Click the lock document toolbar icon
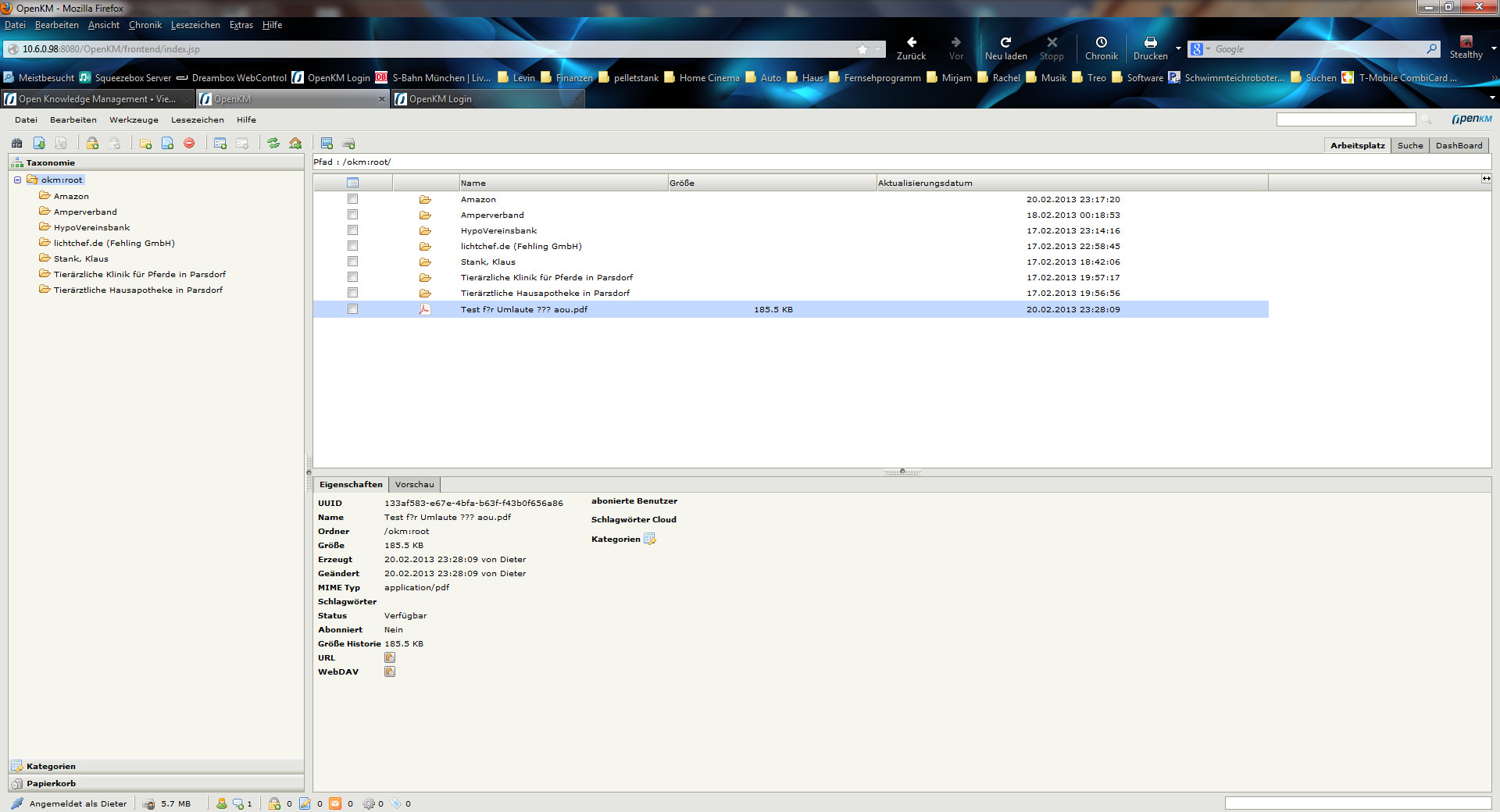 [x=92, y=144]
